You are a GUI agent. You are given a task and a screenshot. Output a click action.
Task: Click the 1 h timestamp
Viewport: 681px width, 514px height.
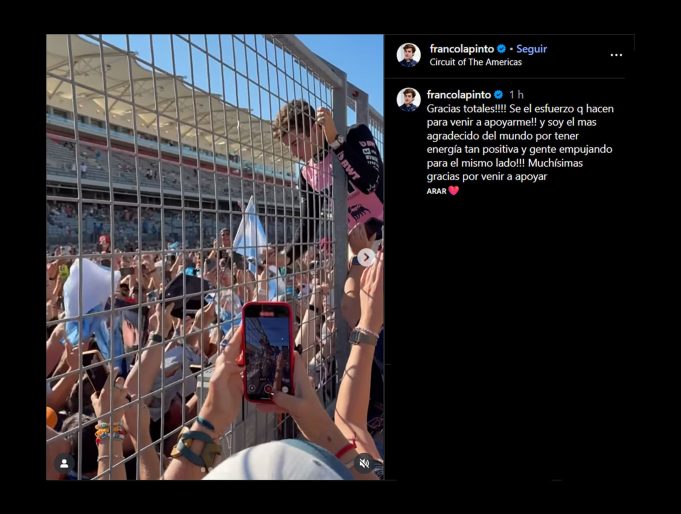coord(516,95)
